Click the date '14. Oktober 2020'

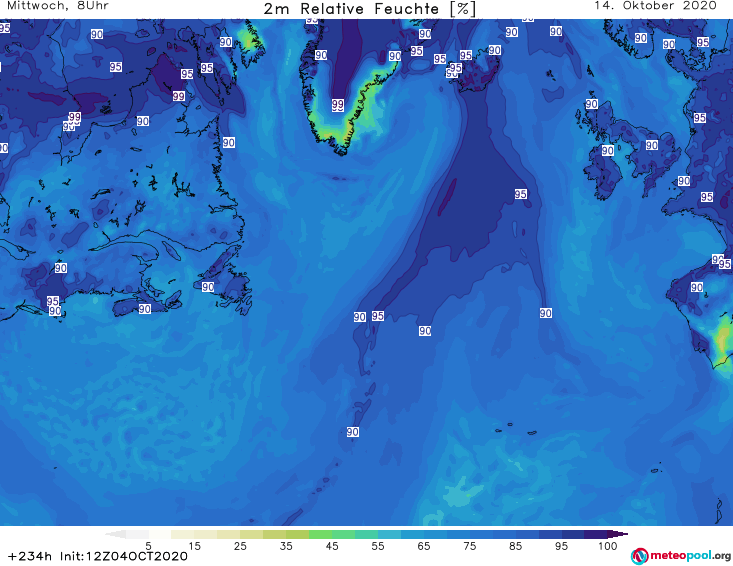click(655, 6)
